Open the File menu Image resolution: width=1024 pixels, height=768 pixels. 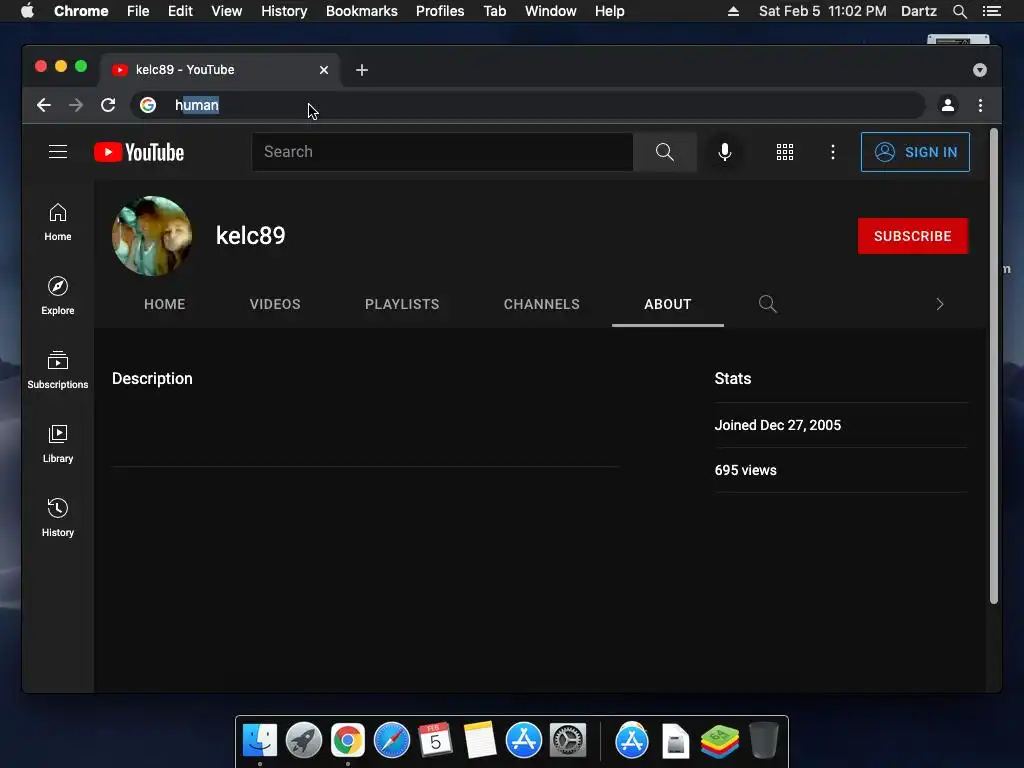click(138, 11)
